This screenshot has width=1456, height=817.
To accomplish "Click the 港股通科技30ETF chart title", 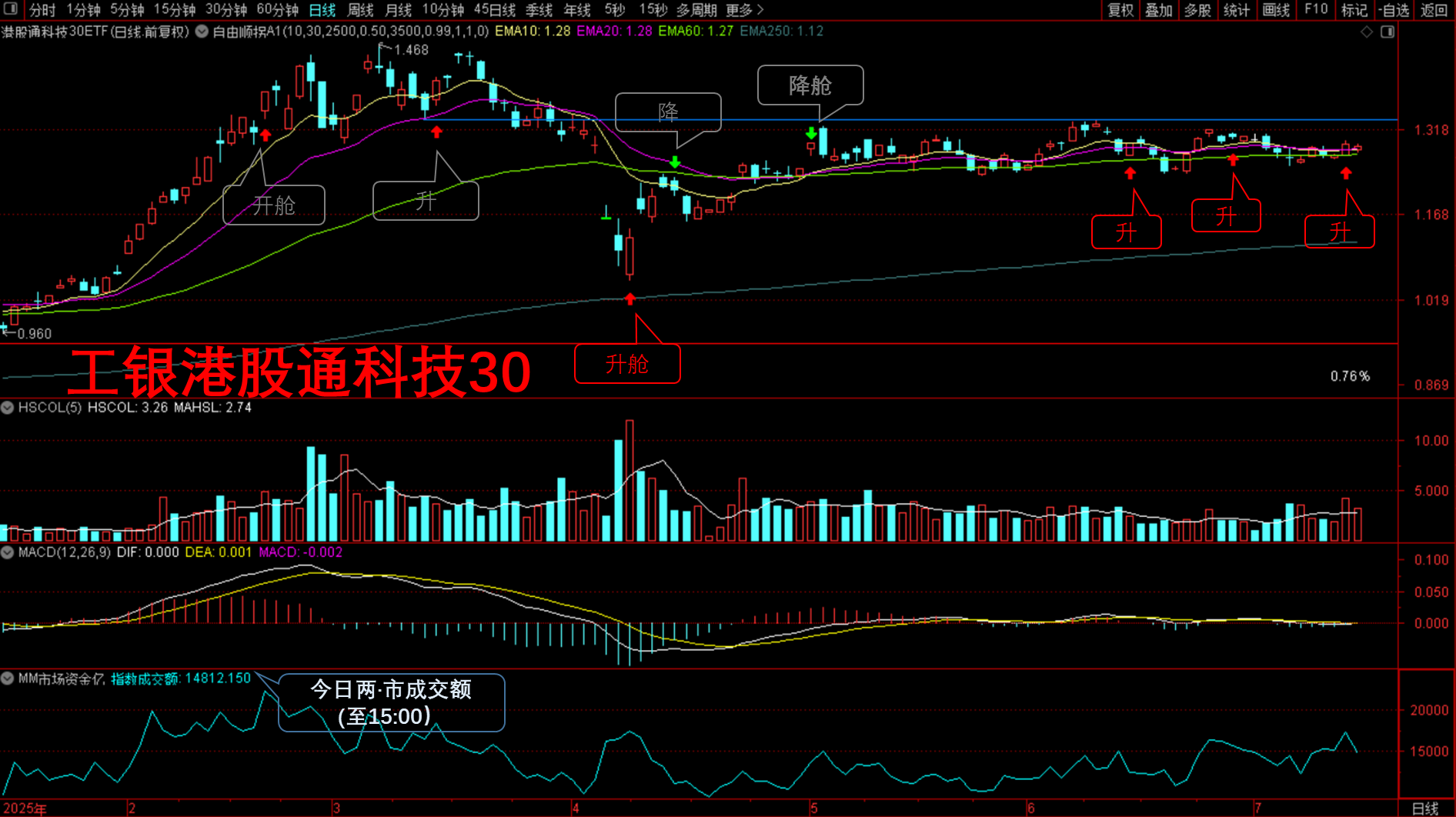I will (95, 32).
